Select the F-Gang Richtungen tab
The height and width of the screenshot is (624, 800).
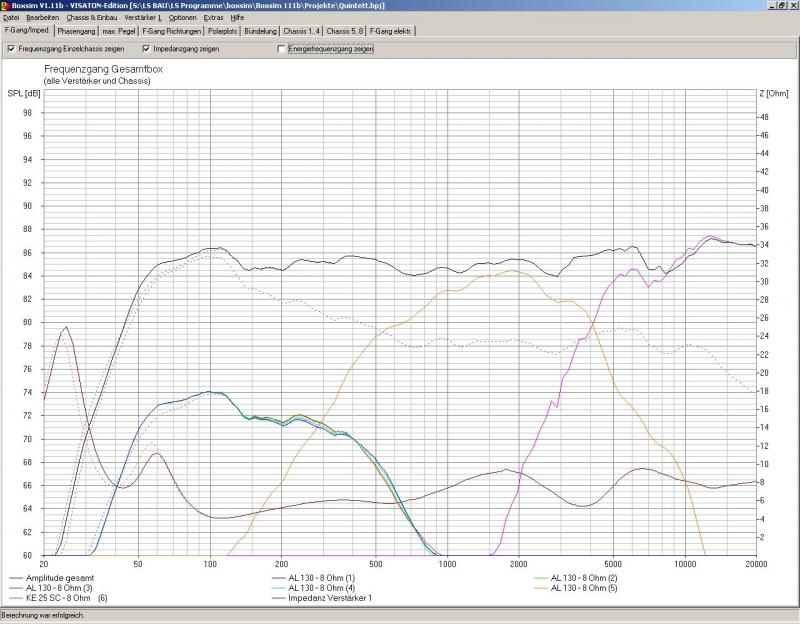(171, 31)
